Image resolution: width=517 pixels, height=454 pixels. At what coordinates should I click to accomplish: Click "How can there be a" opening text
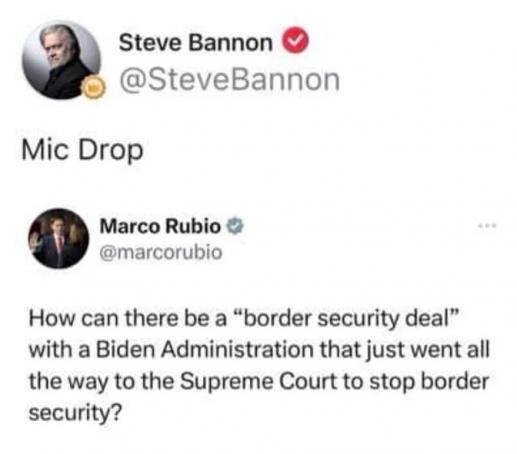pyautogui.click(x=128, y=318)
